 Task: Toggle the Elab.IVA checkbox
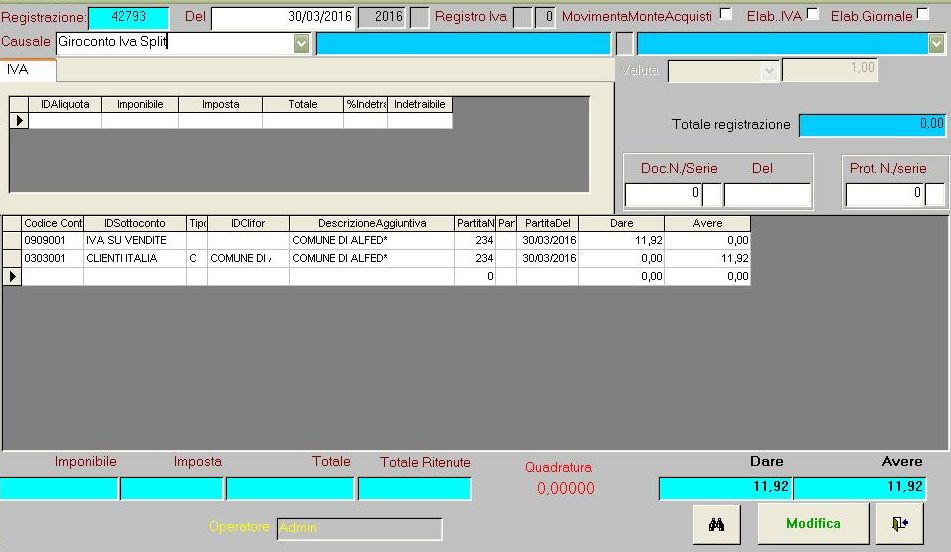coord(813,14)
